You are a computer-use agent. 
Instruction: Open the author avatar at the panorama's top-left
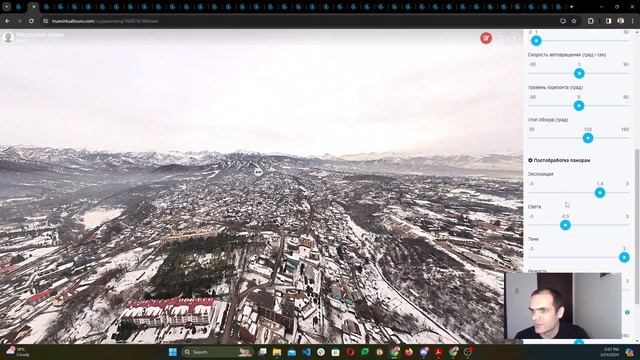[x=8, y=37]
